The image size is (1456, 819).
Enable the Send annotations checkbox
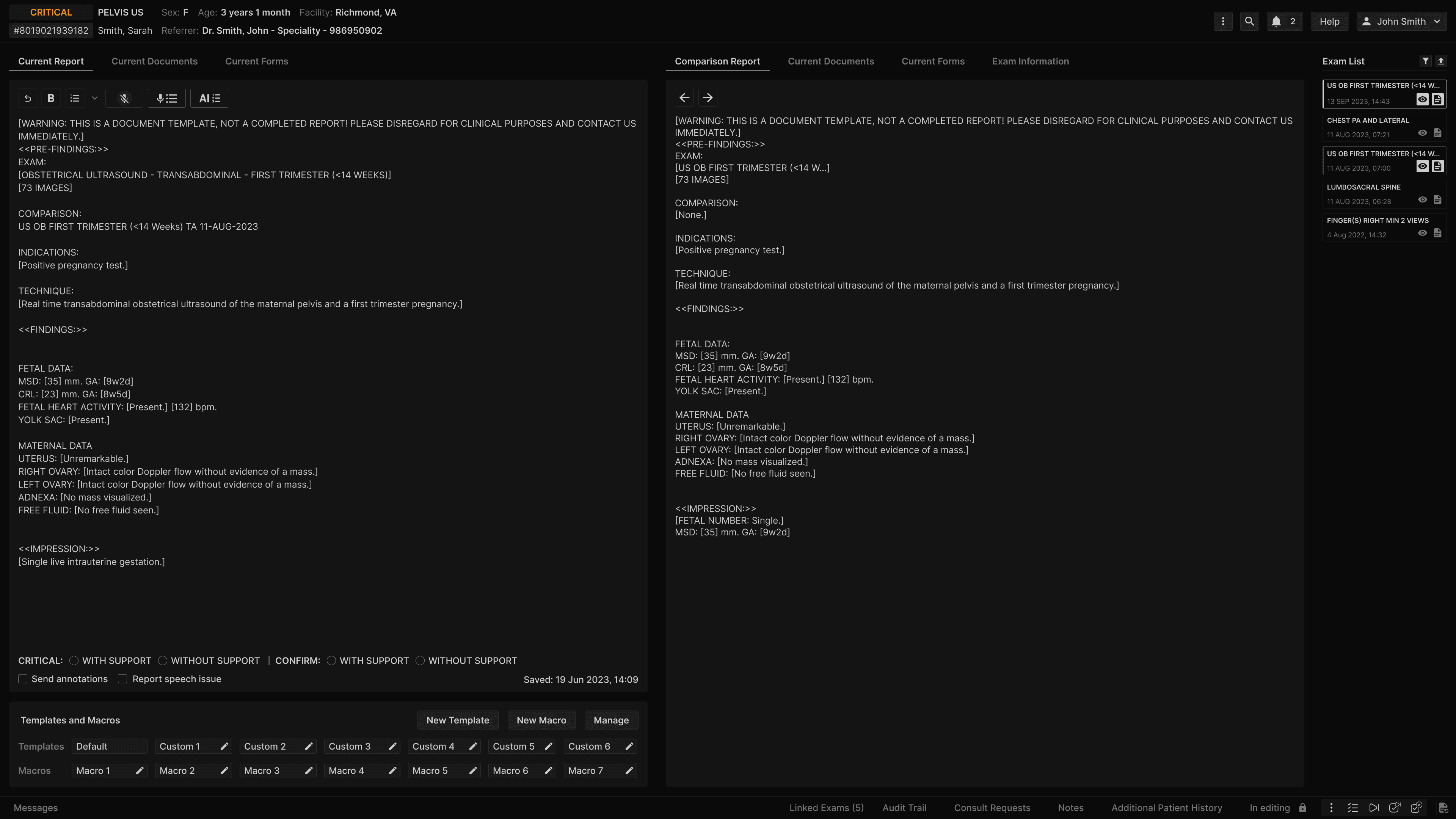click(23, 679)
